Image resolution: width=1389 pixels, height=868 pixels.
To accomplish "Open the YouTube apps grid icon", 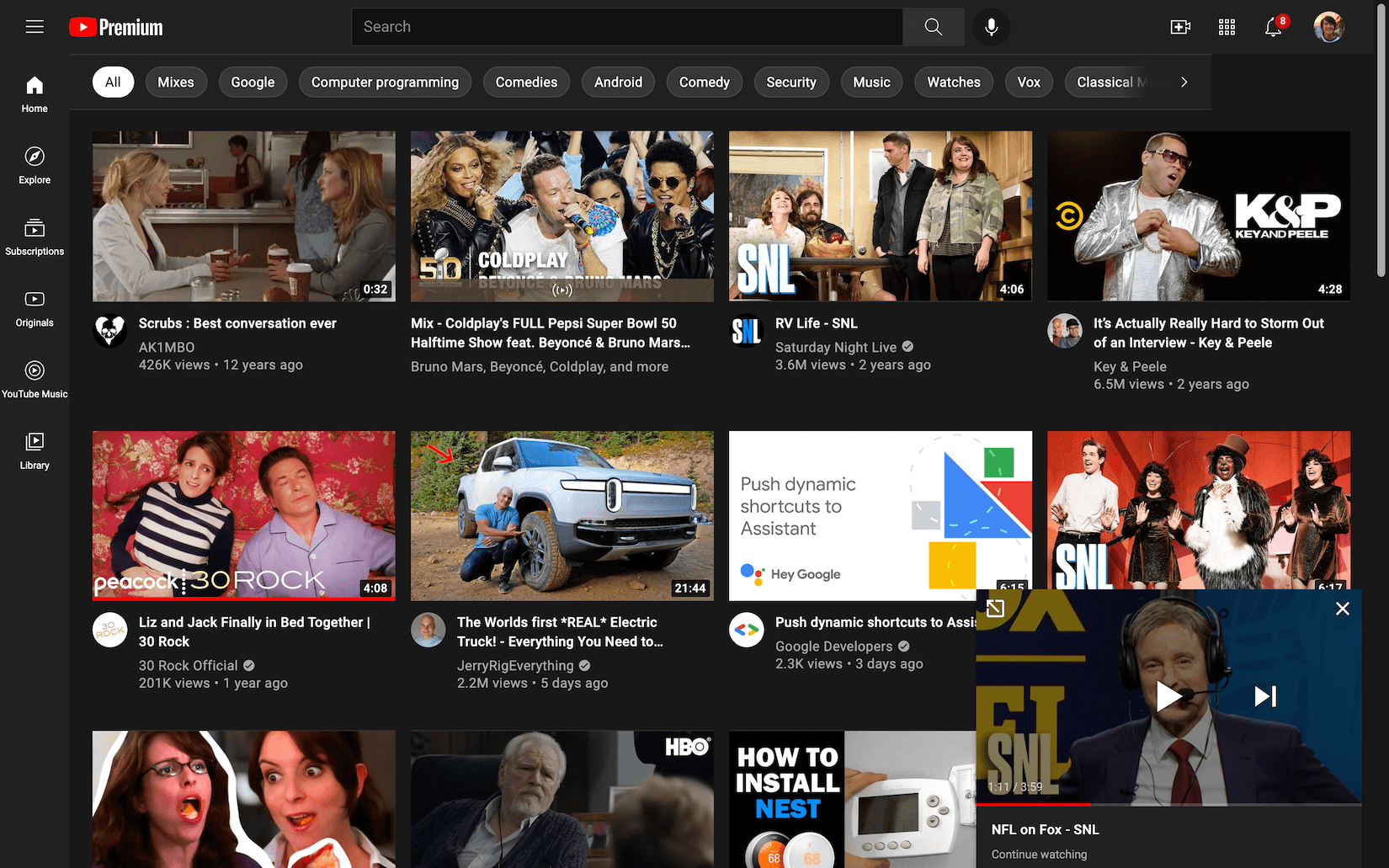I will (x=1227, y=27).
